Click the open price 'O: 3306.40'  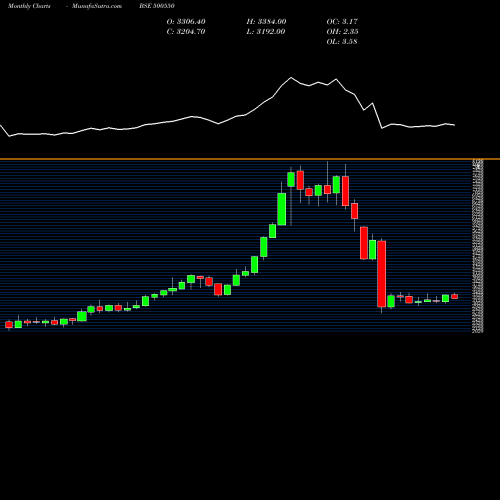[x=186, y=22]
